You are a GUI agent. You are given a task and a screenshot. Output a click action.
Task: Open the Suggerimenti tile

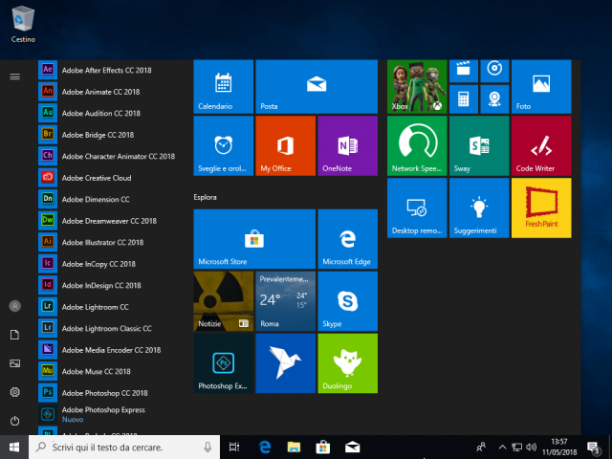(479, 208)
